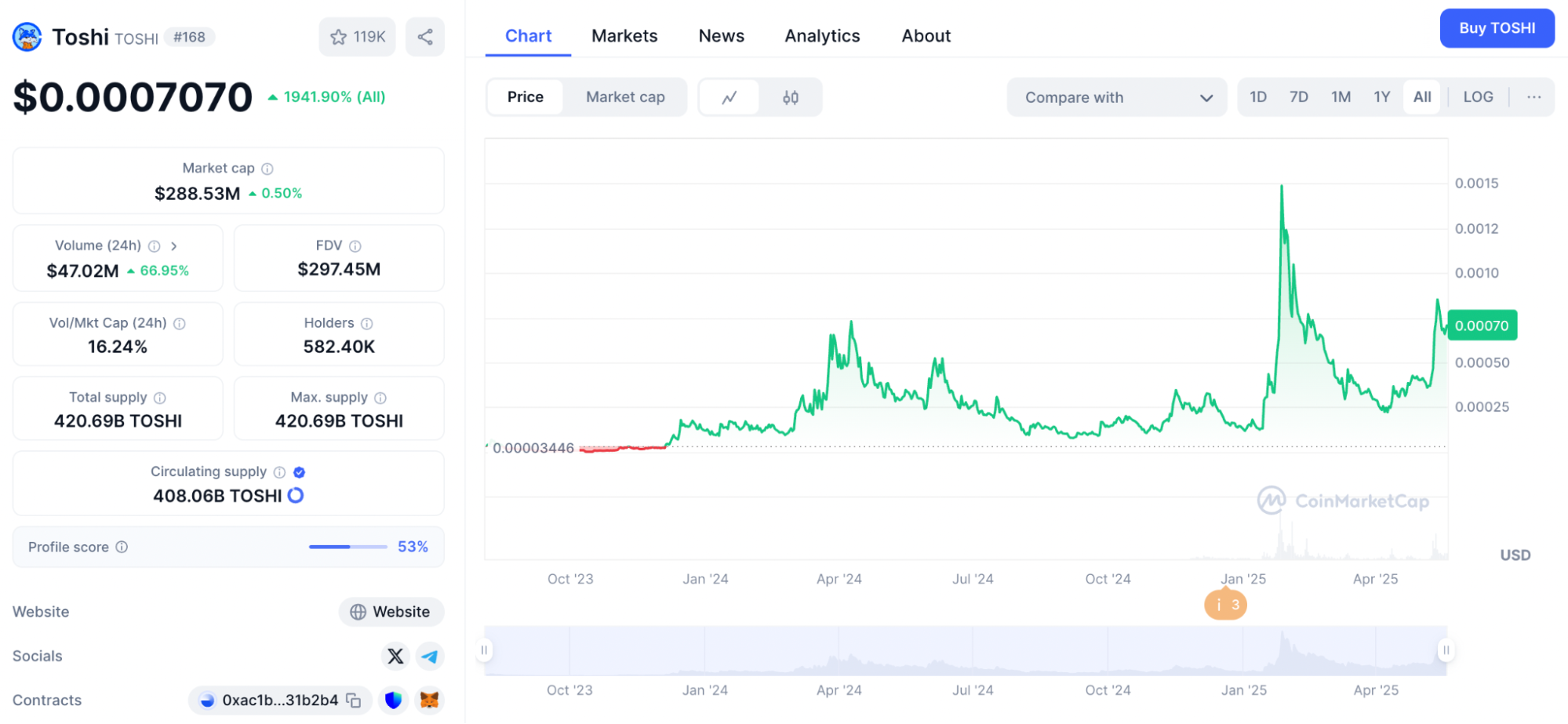The width and height of the screenshot is (1568, 724).
Task: Switch to the Analytics tab
Action: coord(822,36)
